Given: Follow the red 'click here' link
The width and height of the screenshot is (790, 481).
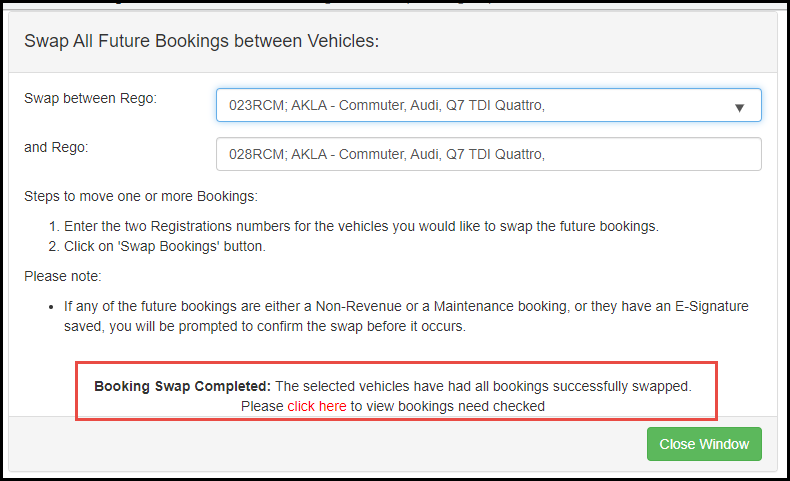Looking at the screenshot, I should [x=317, y=406].
